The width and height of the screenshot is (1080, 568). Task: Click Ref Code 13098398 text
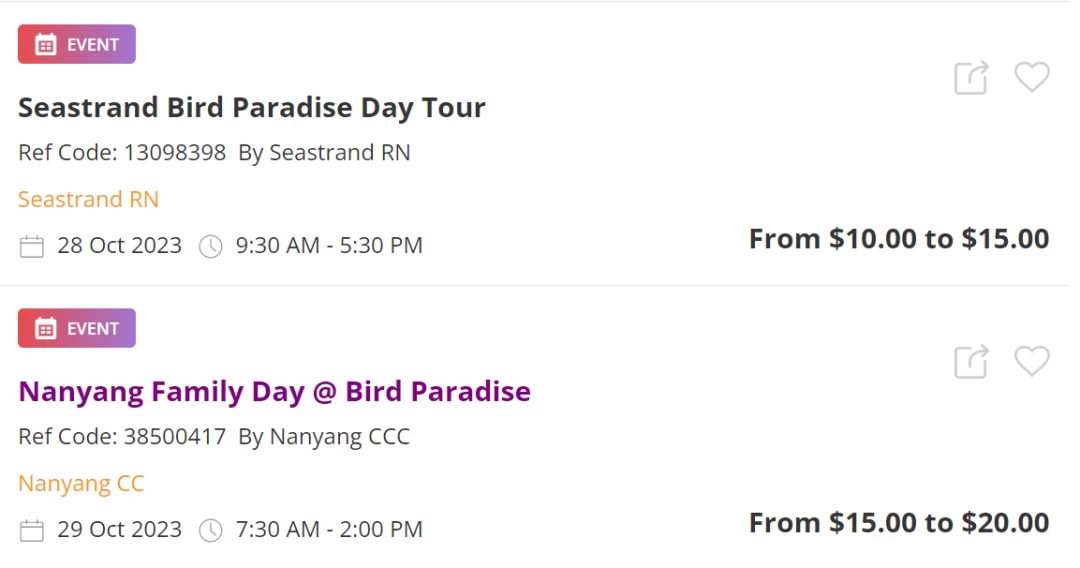click(x=122, y=152)
